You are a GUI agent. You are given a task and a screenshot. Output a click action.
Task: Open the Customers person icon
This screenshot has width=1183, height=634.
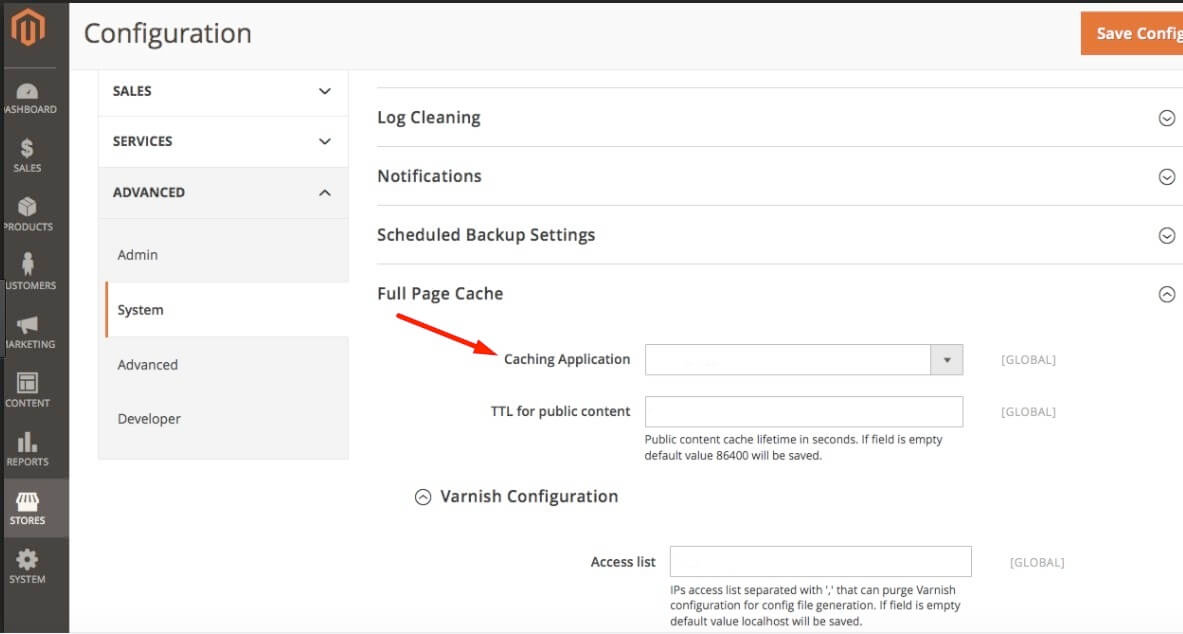pyautogui.click(x=27, y=265)
